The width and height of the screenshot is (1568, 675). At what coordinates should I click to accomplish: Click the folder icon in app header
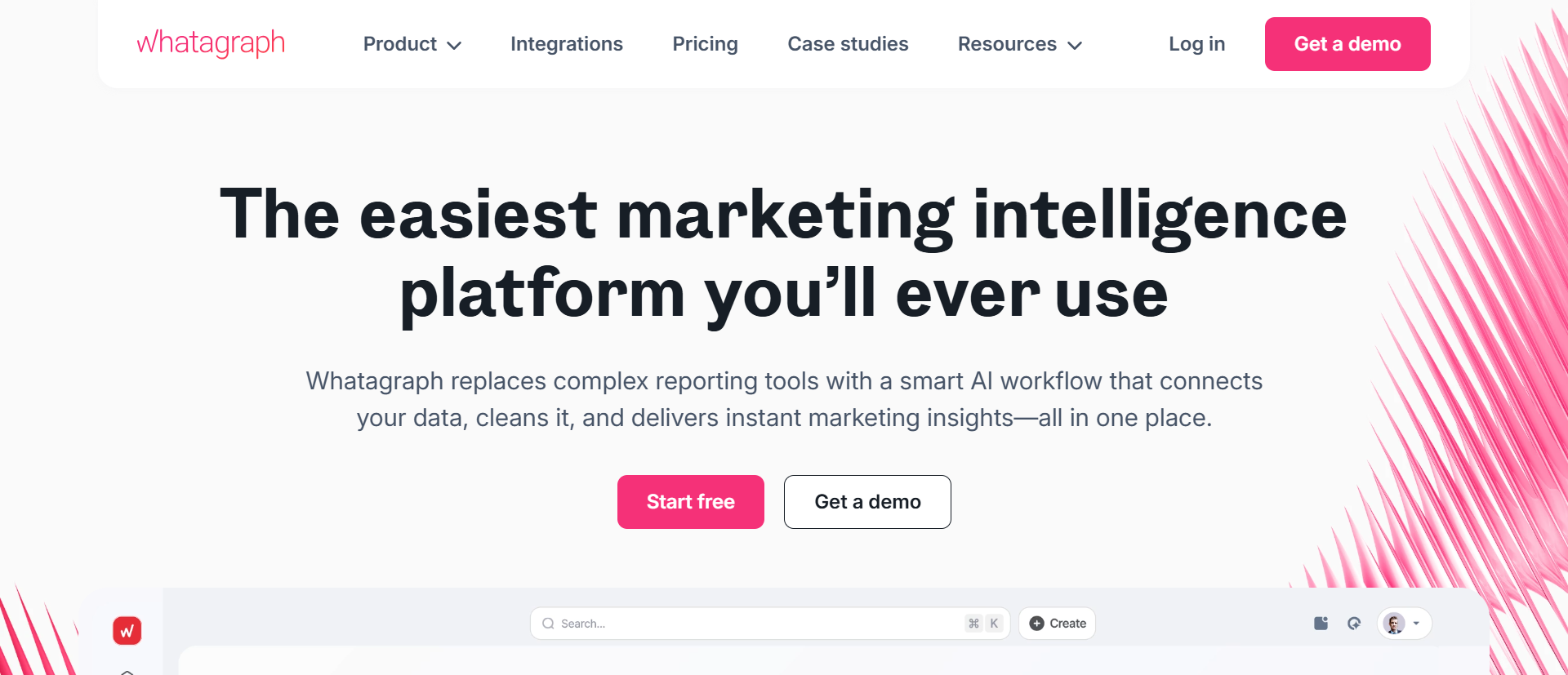(x=1321, y=624)
